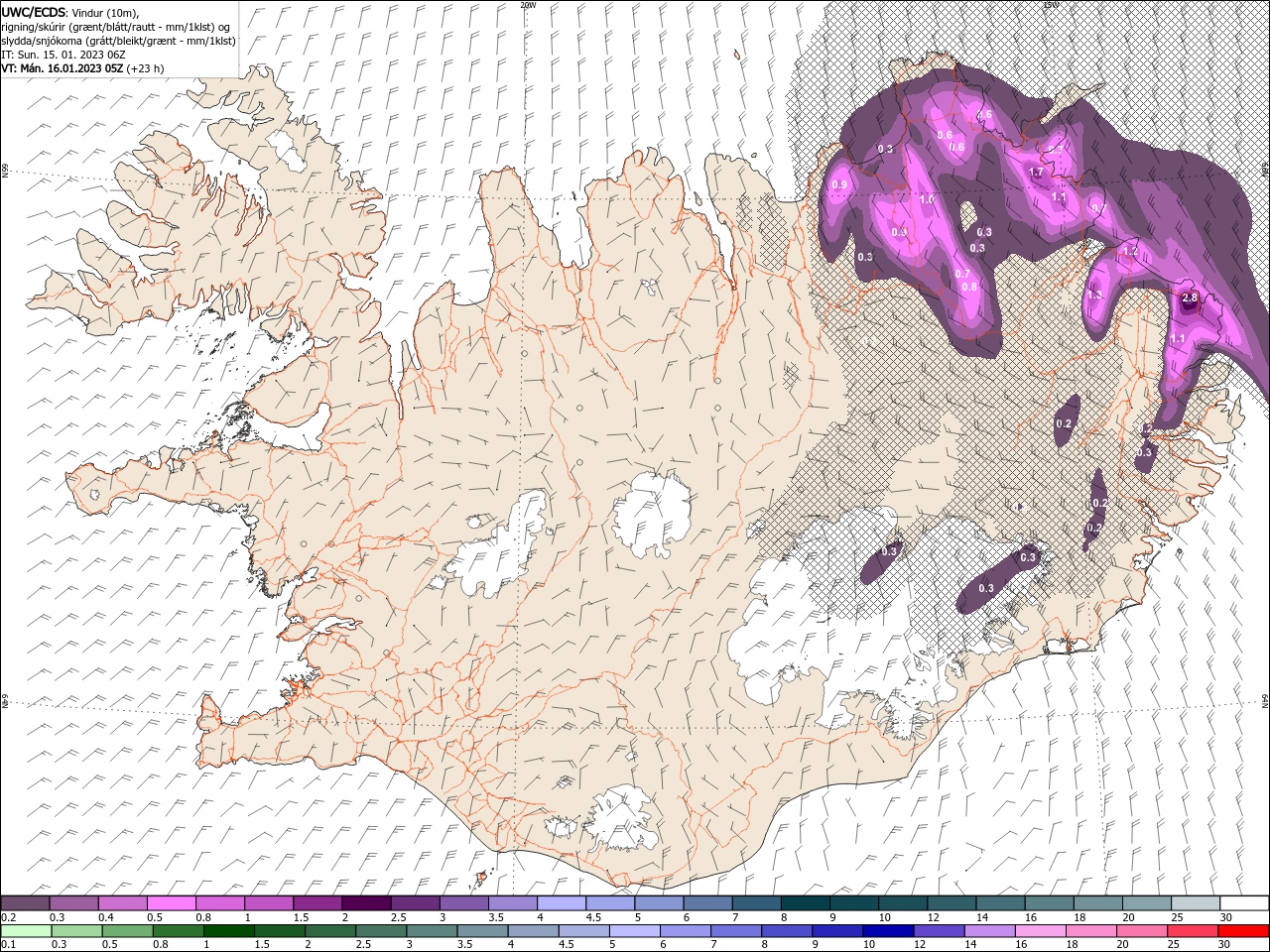The image size is (1270, 952).
Task: Click the 'VT: Mán. 16.01.2023 05Z (+23 h)' line
Action: coord(82,68)
